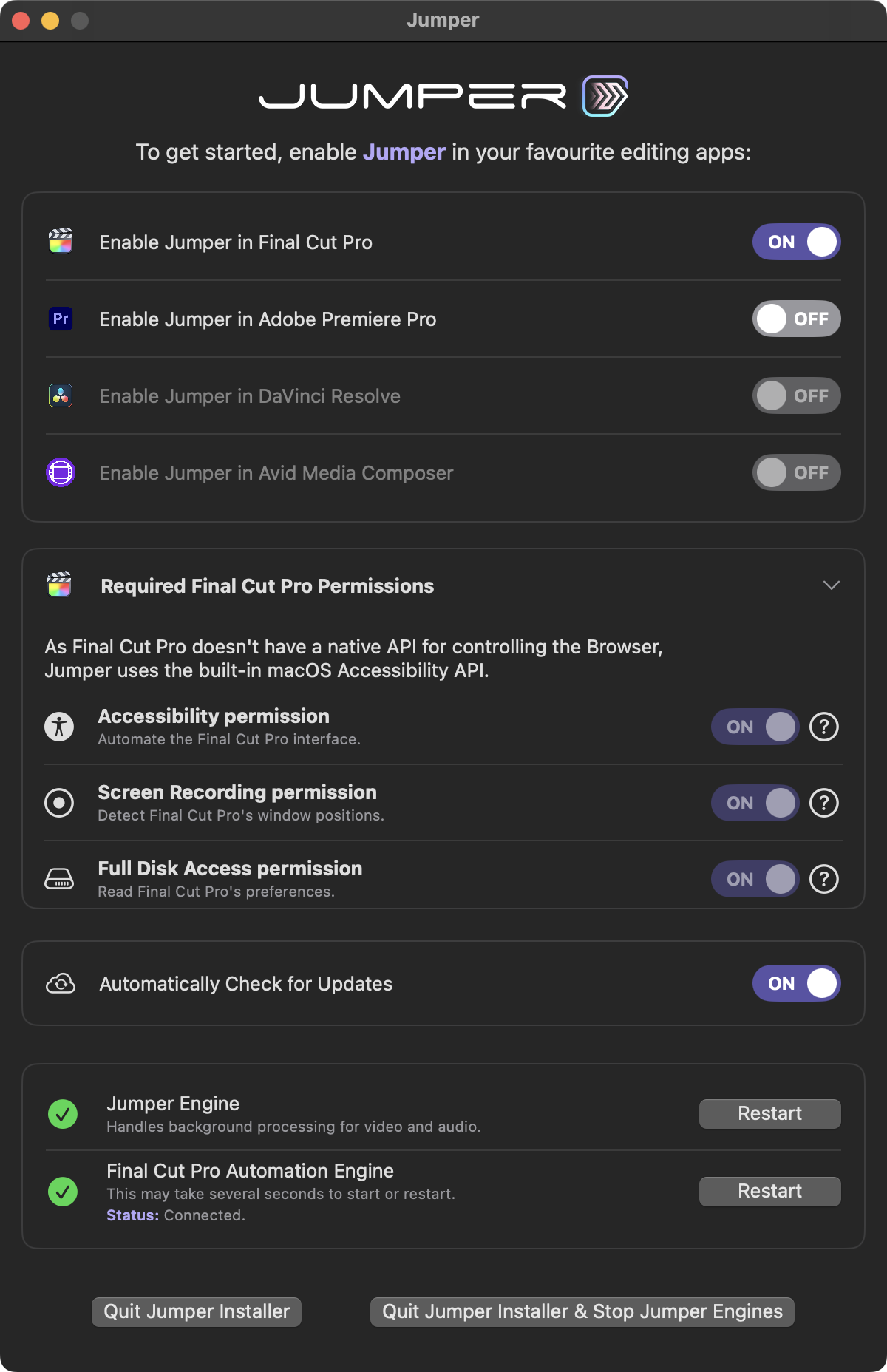
Task: Toggle the Screen Recording permission switch
Action: [755, 803]
